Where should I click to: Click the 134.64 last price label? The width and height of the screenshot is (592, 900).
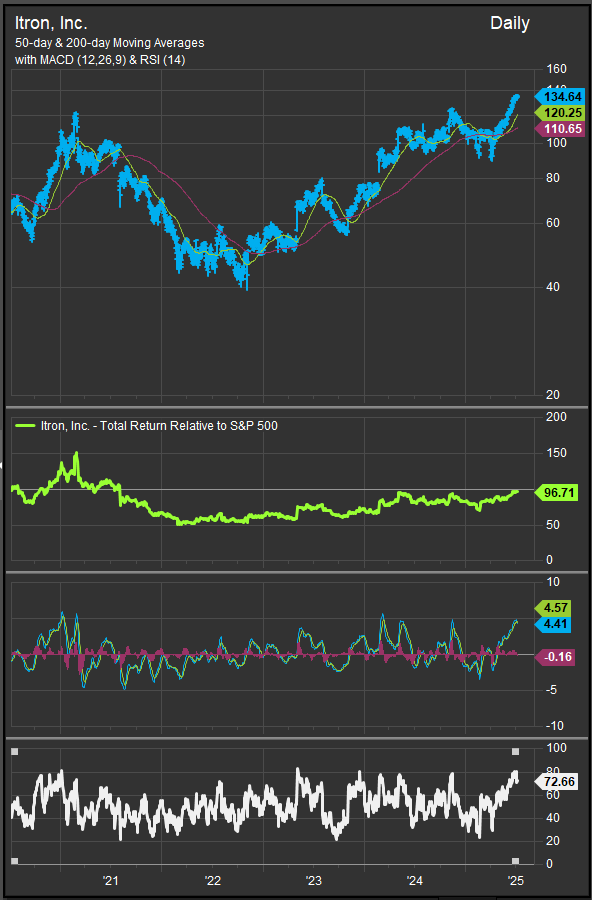pyautogui.click(x=560, y=96)
